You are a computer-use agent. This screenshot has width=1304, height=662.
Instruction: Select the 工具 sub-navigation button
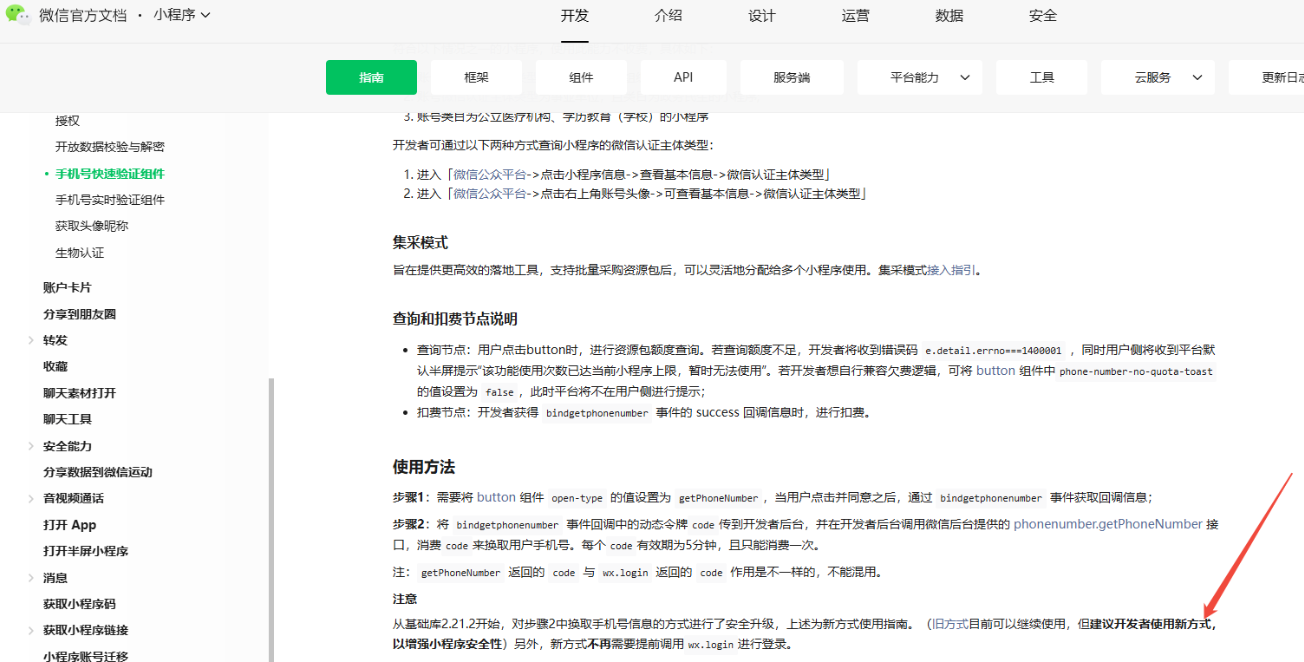pyautogui.click(x=1042, y=77)
